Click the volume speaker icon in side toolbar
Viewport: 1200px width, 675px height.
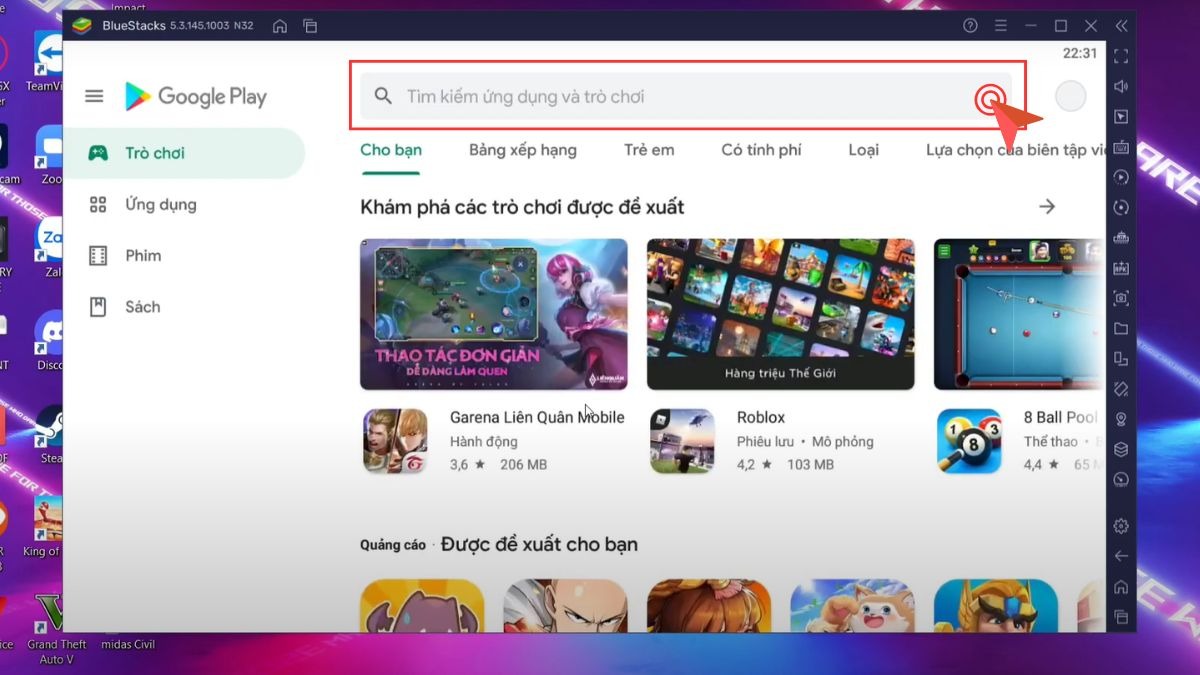click(1121, 86)
